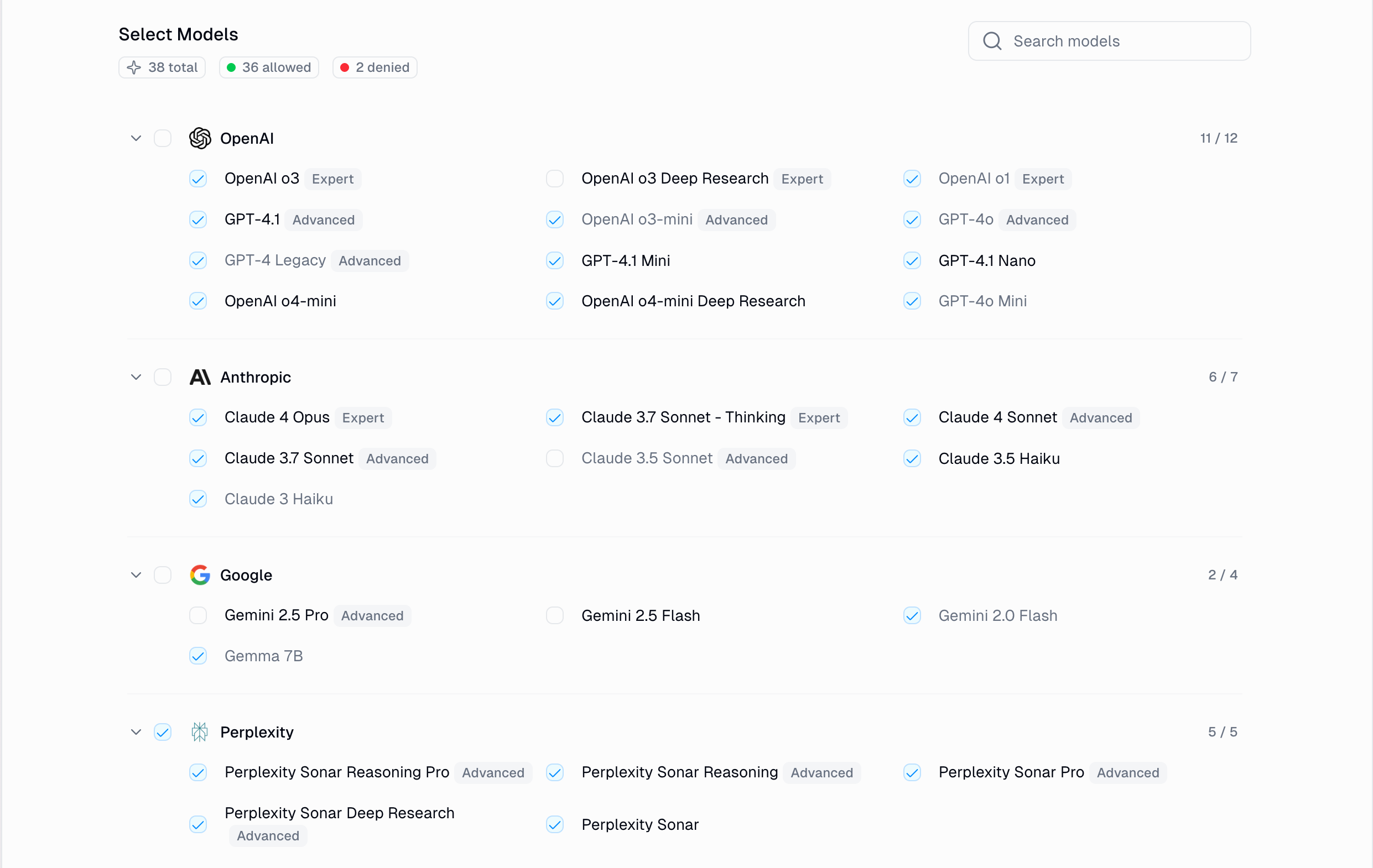Enable Gemini 2.5 Pro model
Image resolution: width=1373 pixels, height=868 pixels.
pos(198,615)
